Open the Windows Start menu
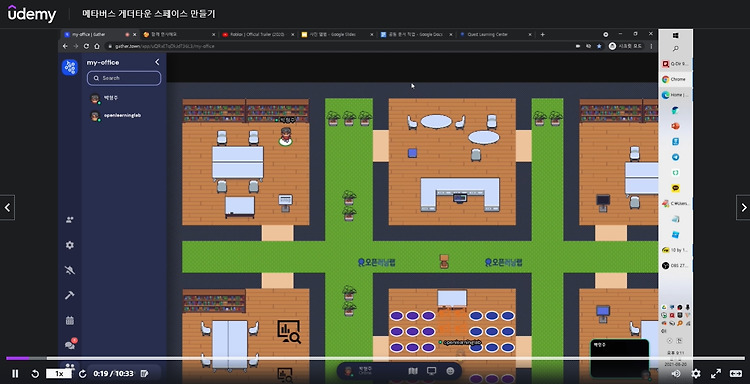Viewport: 750px width, 384px height. point(676,35)
